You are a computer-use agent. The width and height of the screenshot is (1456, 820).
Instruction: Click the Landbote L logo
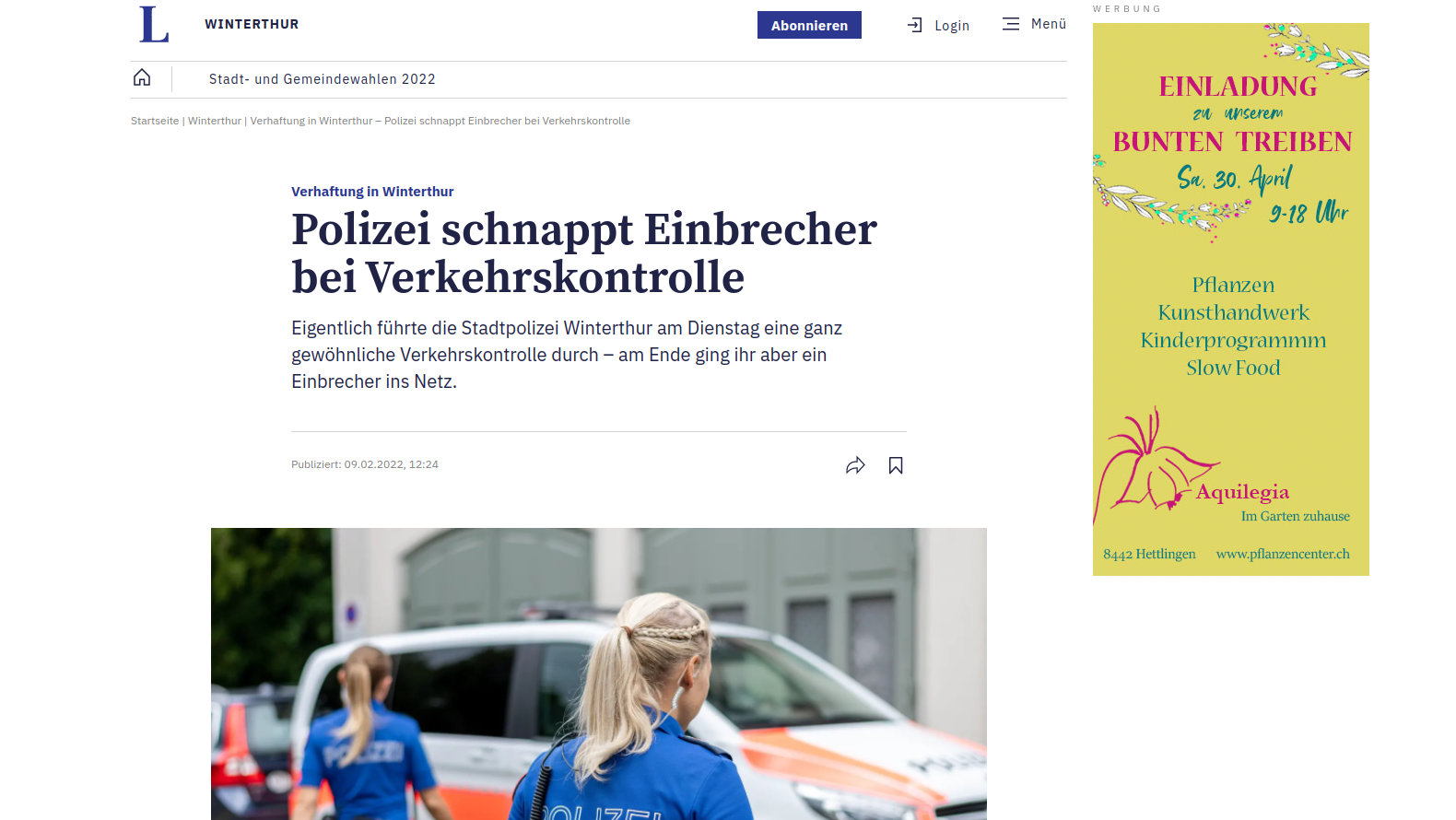coord(154,25)
